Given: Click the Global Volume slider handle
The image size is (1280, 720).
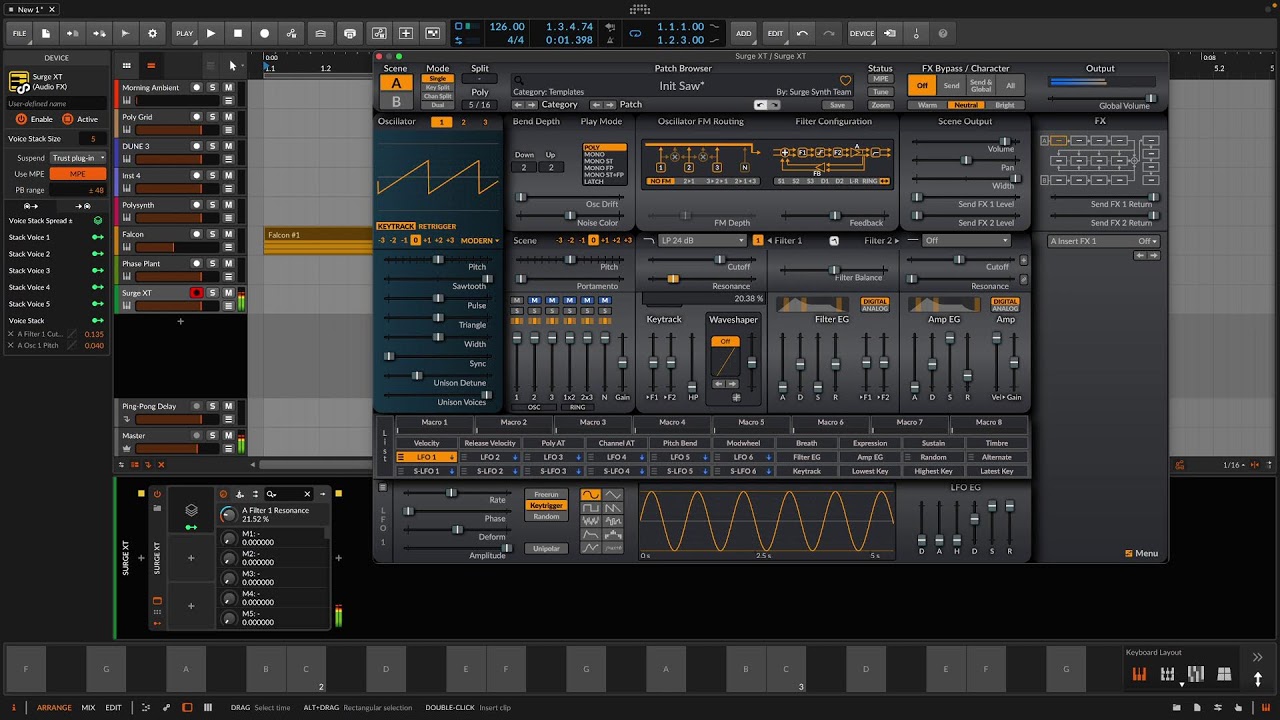Looking at the screenshot, I should 1151,98.
